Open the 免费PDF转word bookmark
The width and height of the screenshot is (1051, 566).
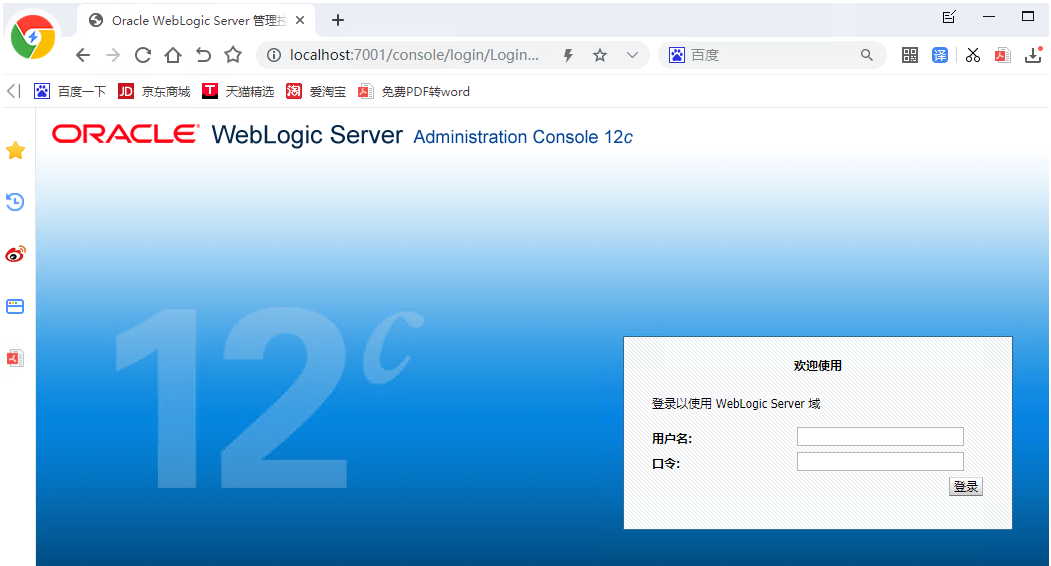click(414, 91)
